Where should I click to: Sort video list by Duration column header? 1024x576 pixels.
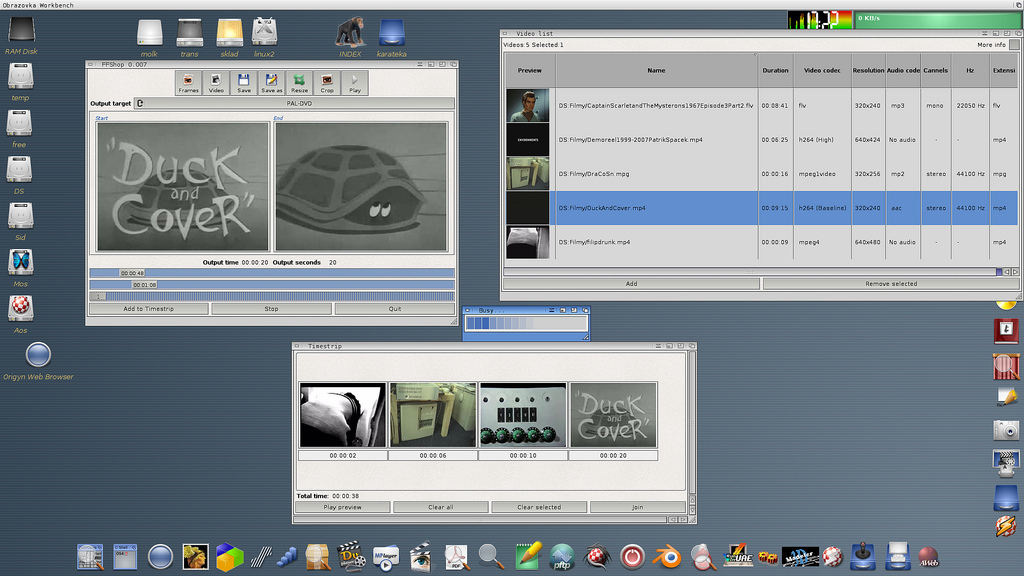(x=775, y=71)
